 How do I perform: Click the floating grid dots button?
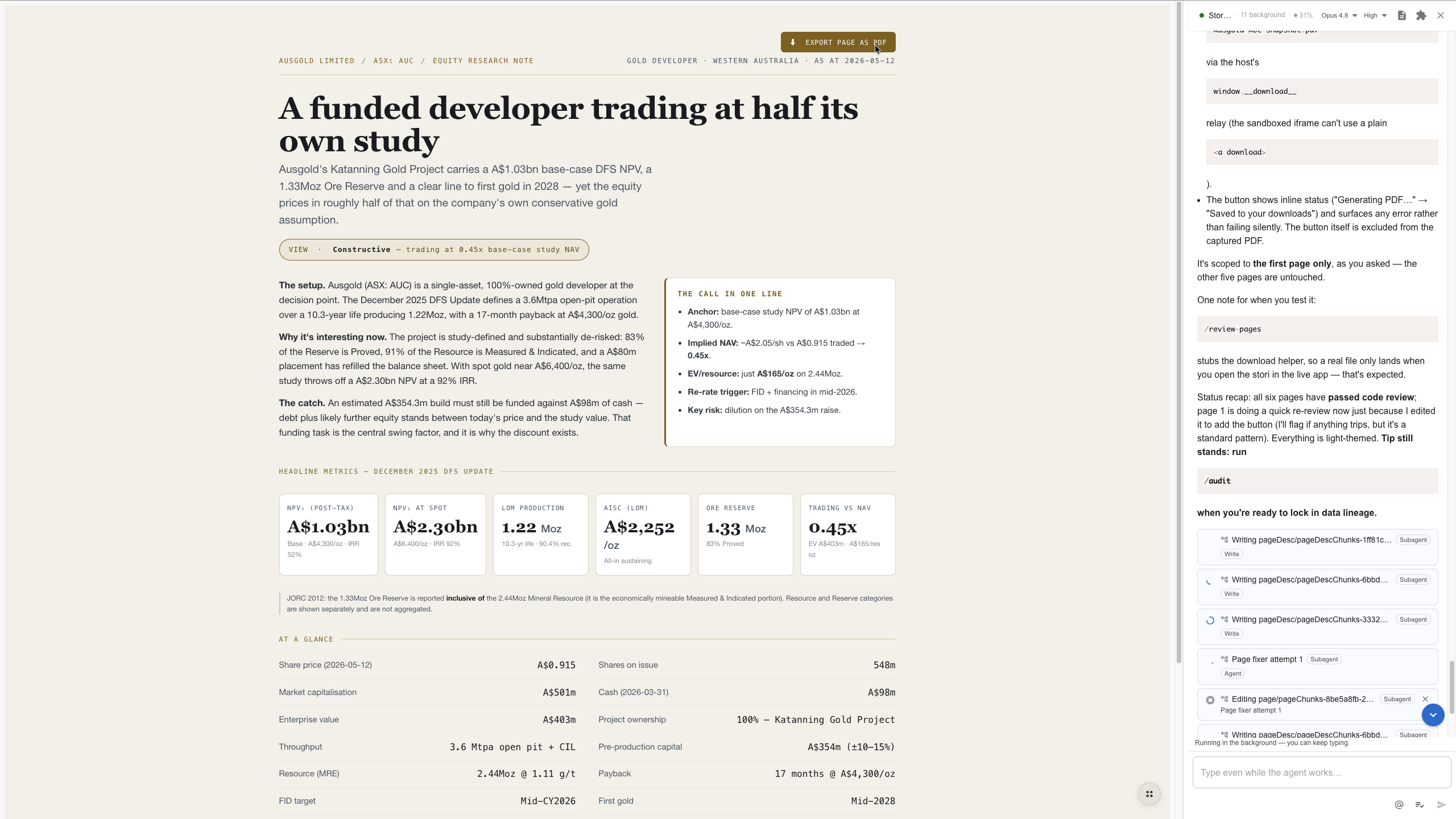1149,794
